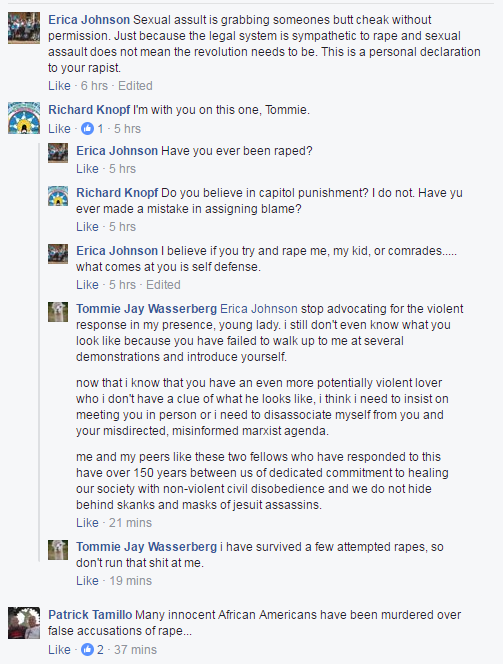Image resolution: width=503 pixels, height=664 pixels.
Task: Open Tommie Jay Wasserberg's avatar on the long reply
Action: (58, 312)
